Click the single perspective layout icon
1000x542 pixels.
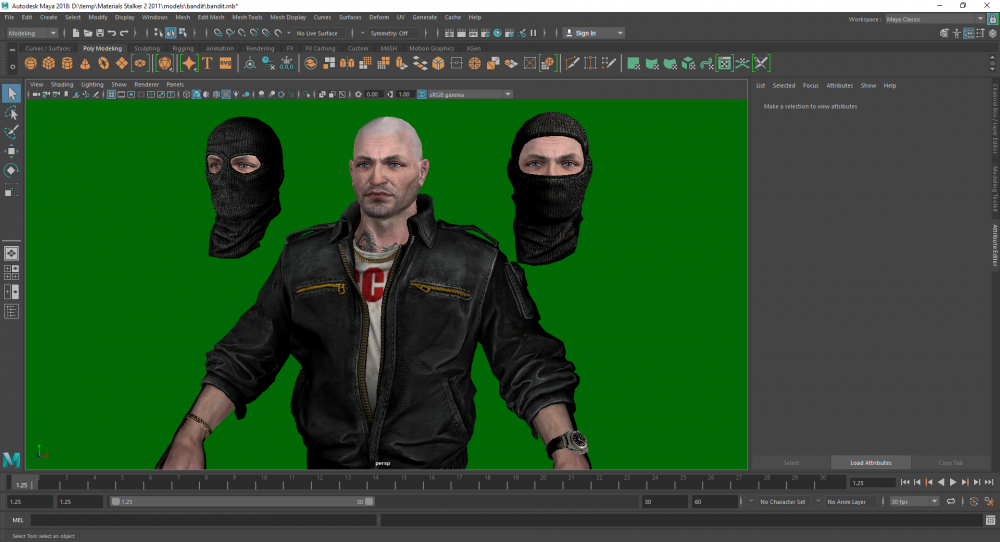click(11, 253)
